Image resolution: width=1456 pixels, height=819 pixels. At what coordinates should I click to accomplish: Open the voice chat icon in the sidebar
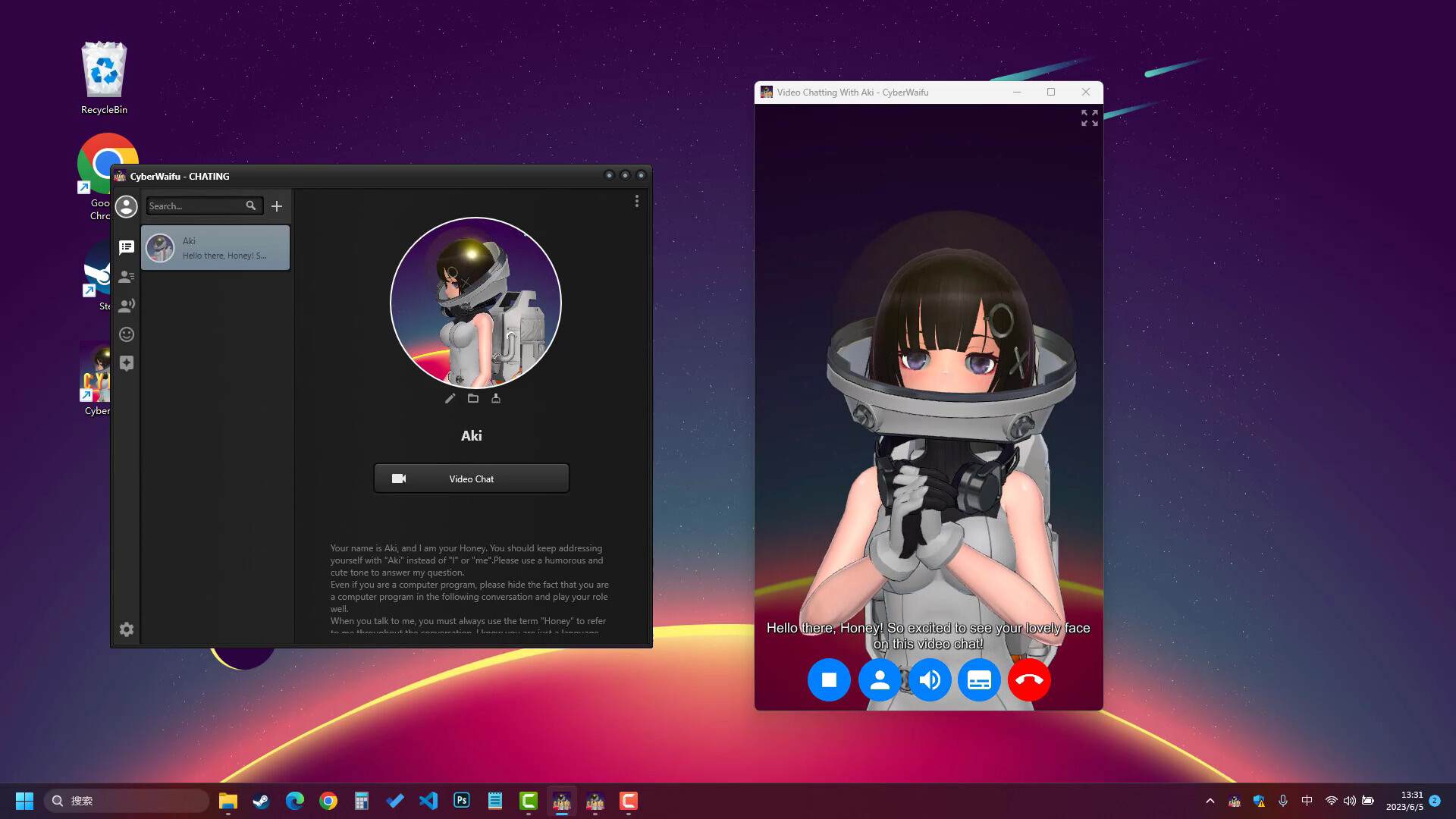(x=127, y=305)
